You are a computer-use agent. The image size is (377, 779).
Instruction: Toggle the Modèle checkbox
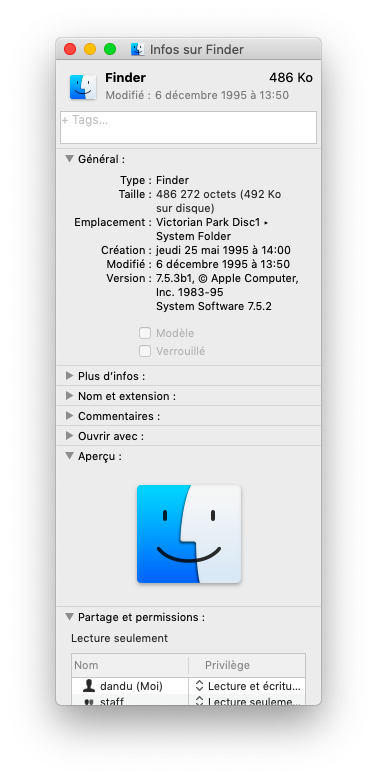point(145,333)
